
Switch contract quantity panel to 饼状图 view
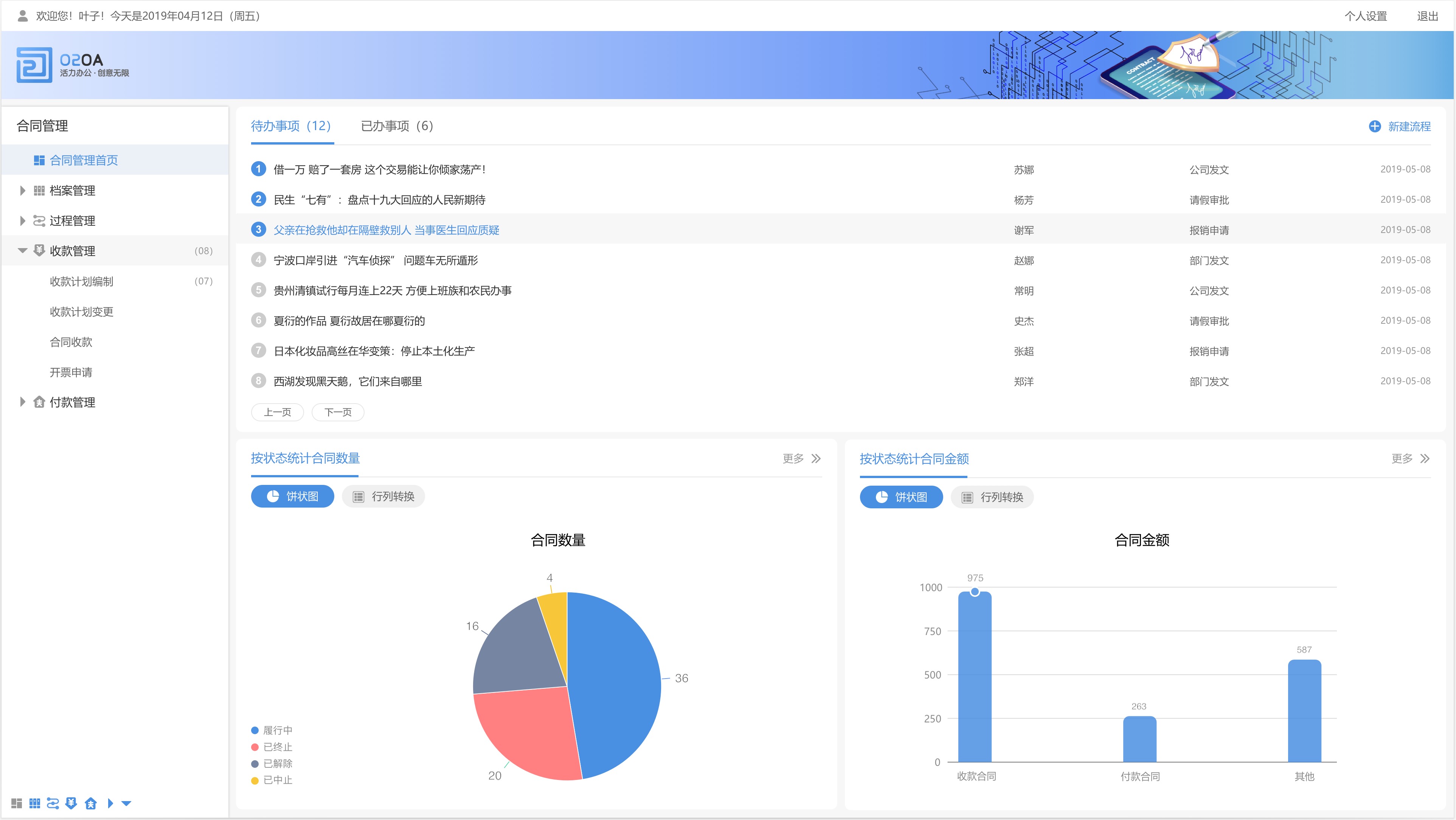[292, 496]
